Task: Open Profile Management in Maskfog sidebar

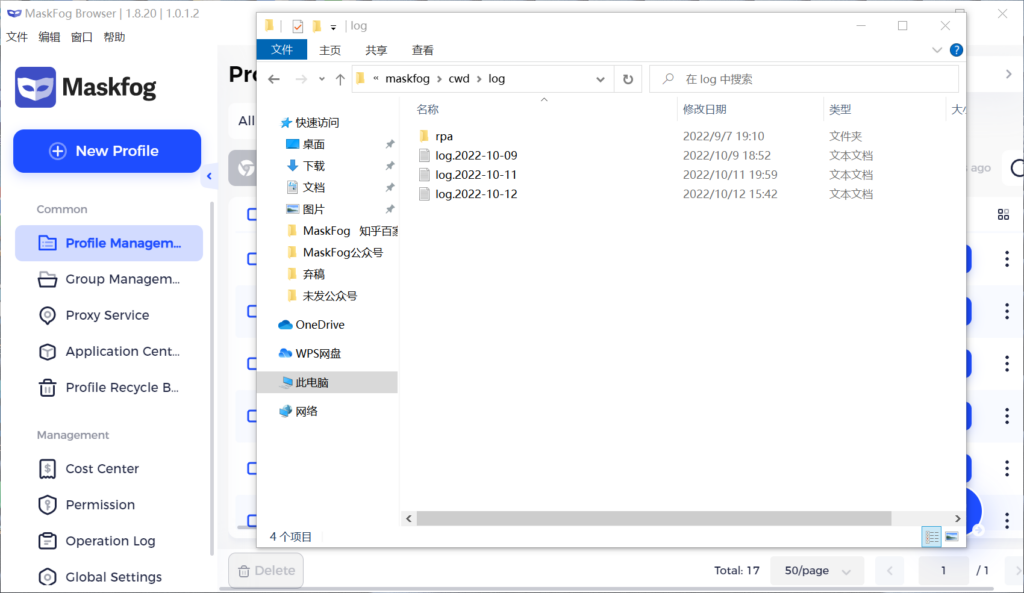Action: (109, 243)
